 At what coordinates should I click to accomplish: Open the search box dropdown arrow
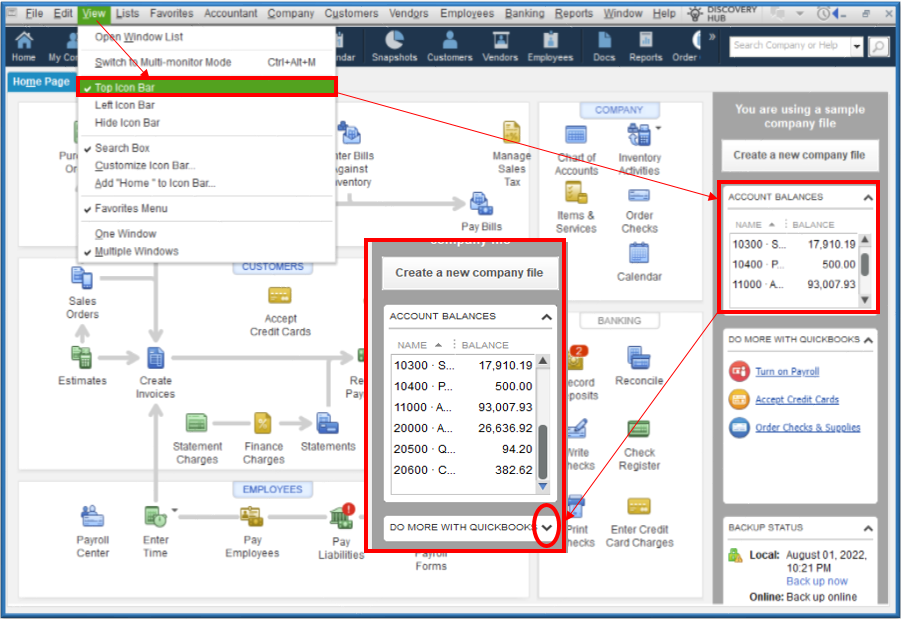coord(857,47)
